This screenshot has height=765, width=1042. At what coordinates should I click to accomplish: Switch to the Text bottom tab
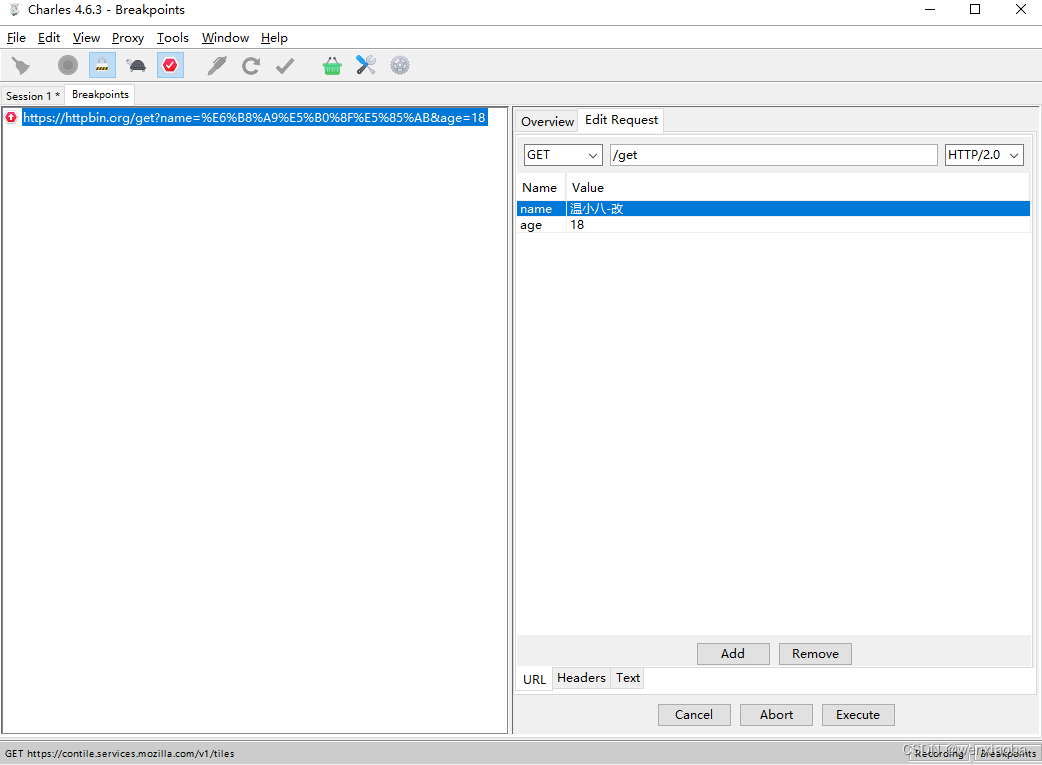[x=628, y=678]
